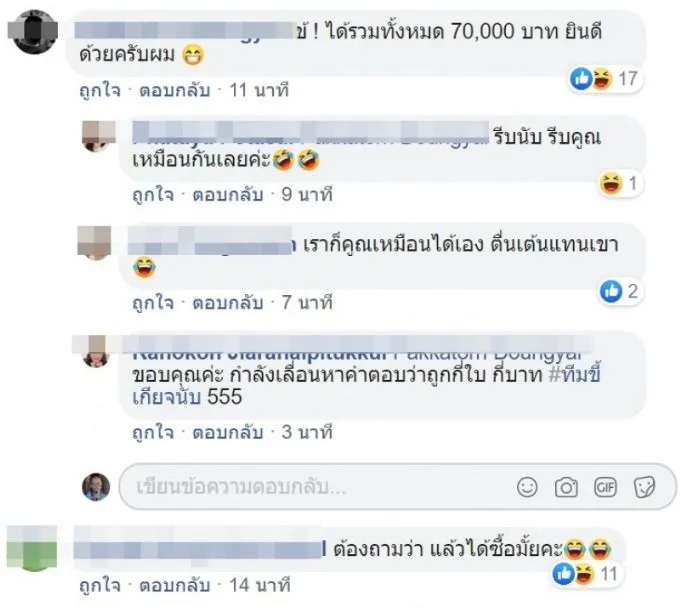The width and height of the screenshot is (692, 607).
Task: Like the 70,000 baht comment
Action: point(100,90)
